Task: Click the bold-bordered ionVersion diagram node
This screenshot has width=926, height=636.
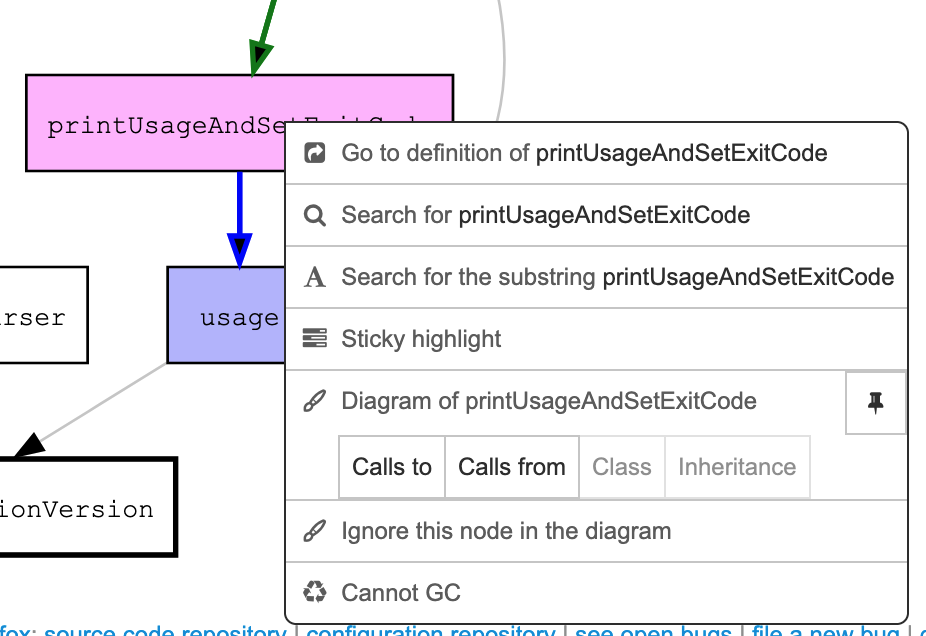Action: point(85,508)
